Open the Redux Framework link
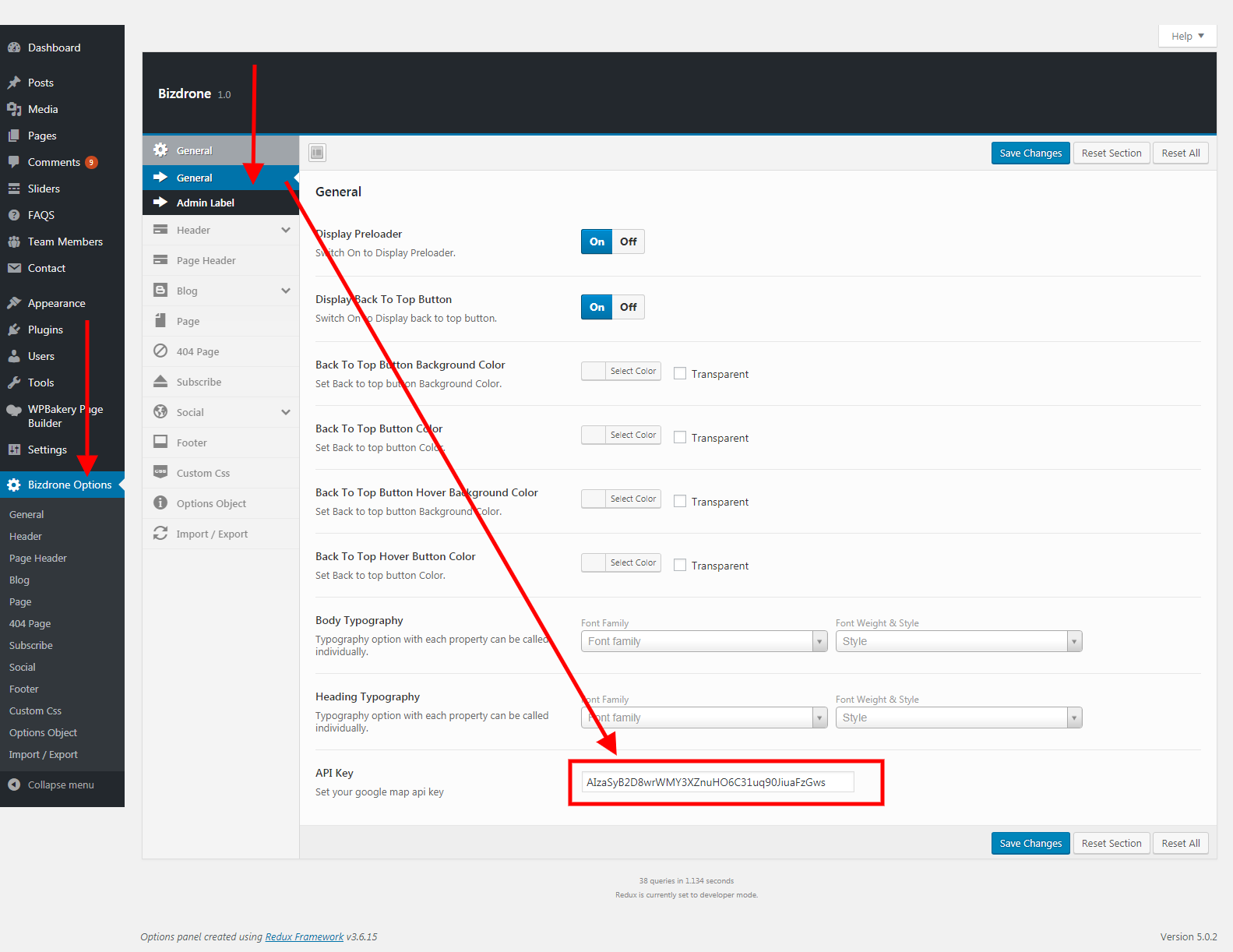This screenshot has width=1233, height=952. (305, 937)
